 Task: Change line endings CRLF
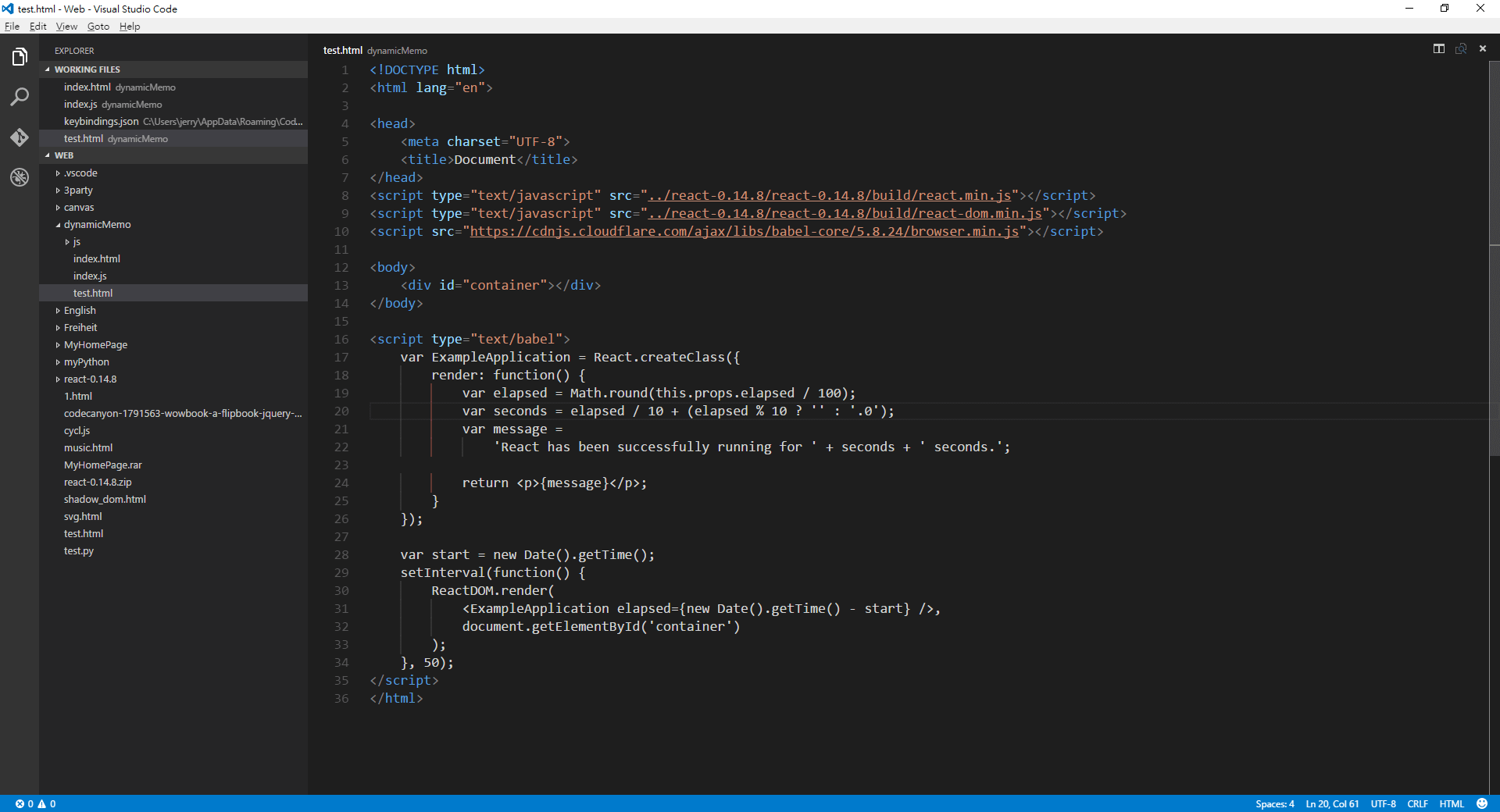(1417, 803)
